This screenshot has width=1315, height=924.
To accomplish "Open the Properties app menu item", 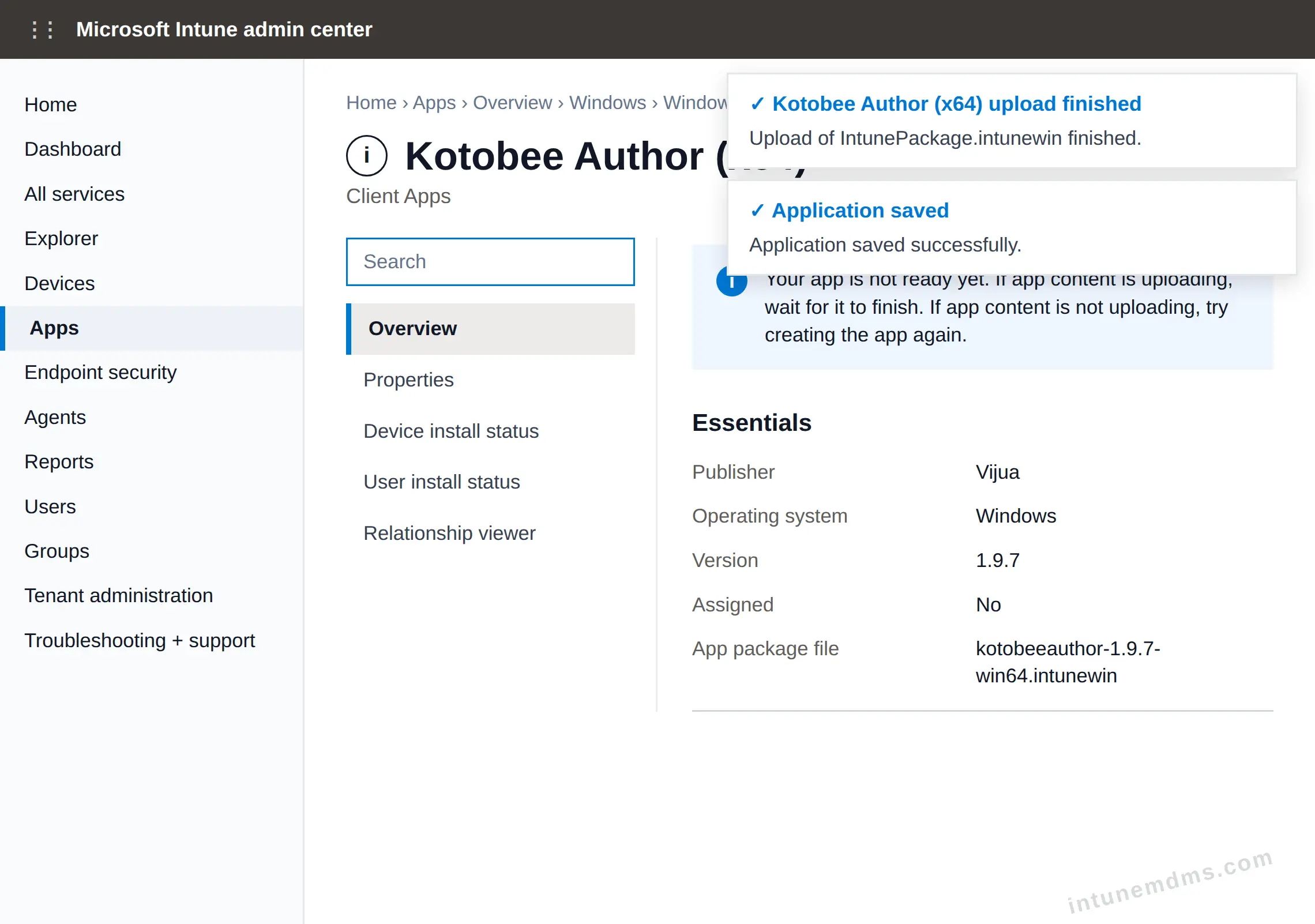I will 490,380.
